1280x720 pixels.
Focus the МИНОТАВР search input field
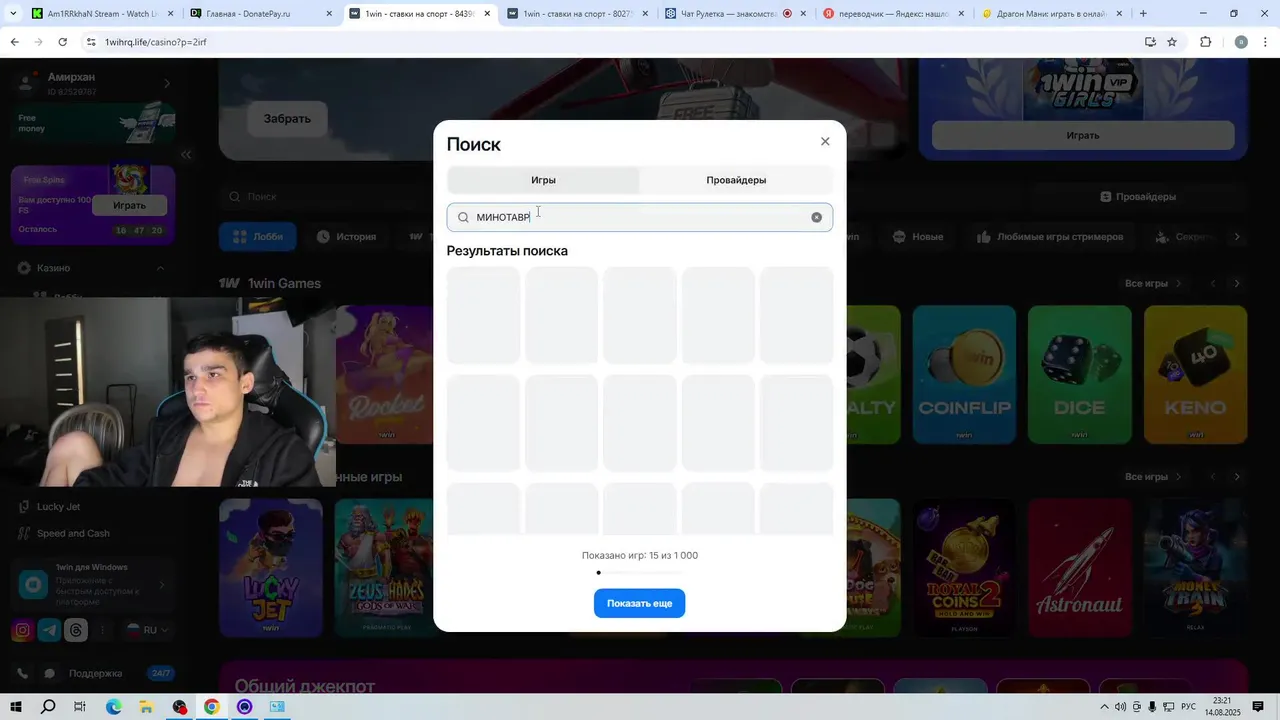(640, 217)
